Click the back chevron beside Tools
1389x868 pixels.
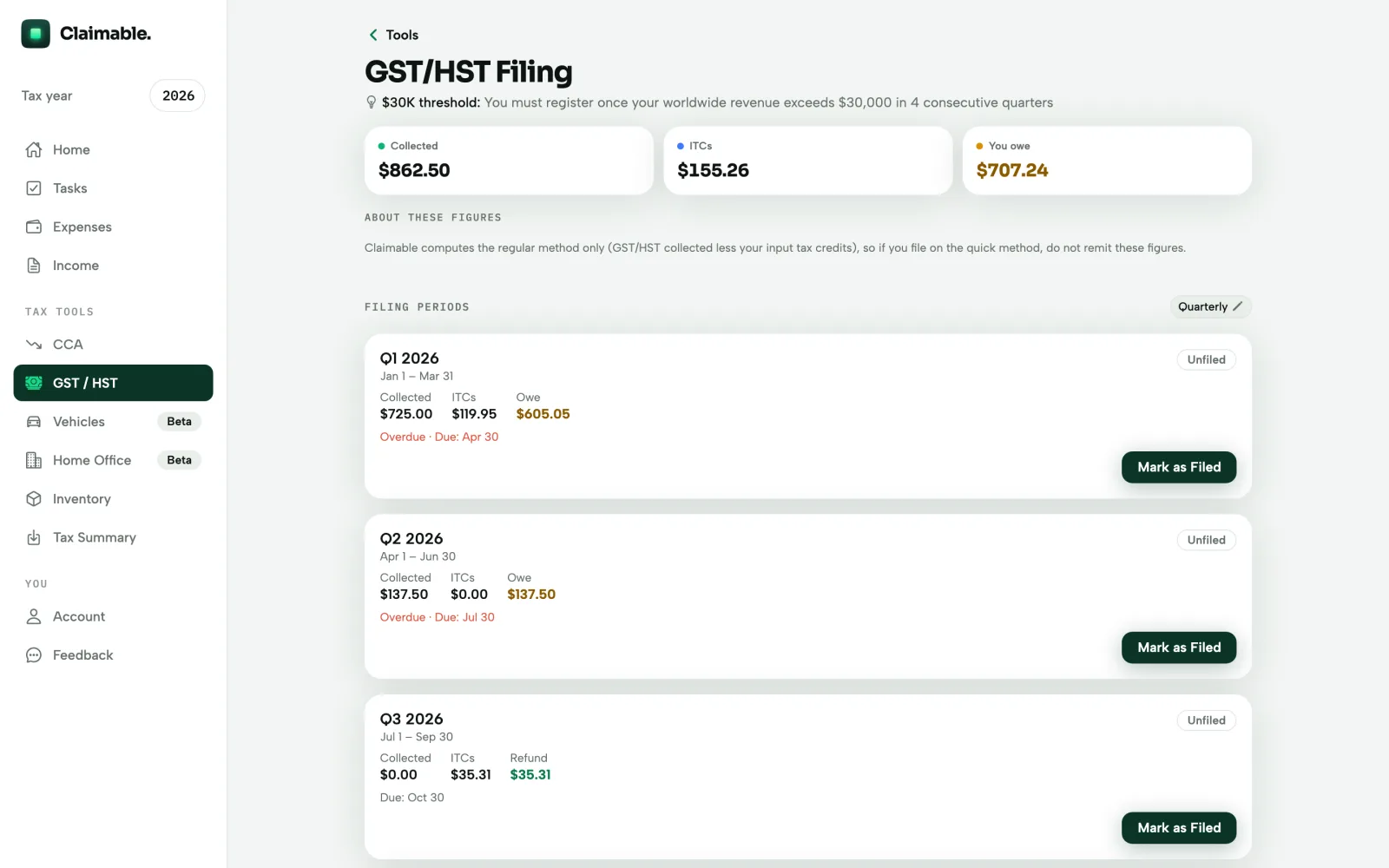(373, 35)
